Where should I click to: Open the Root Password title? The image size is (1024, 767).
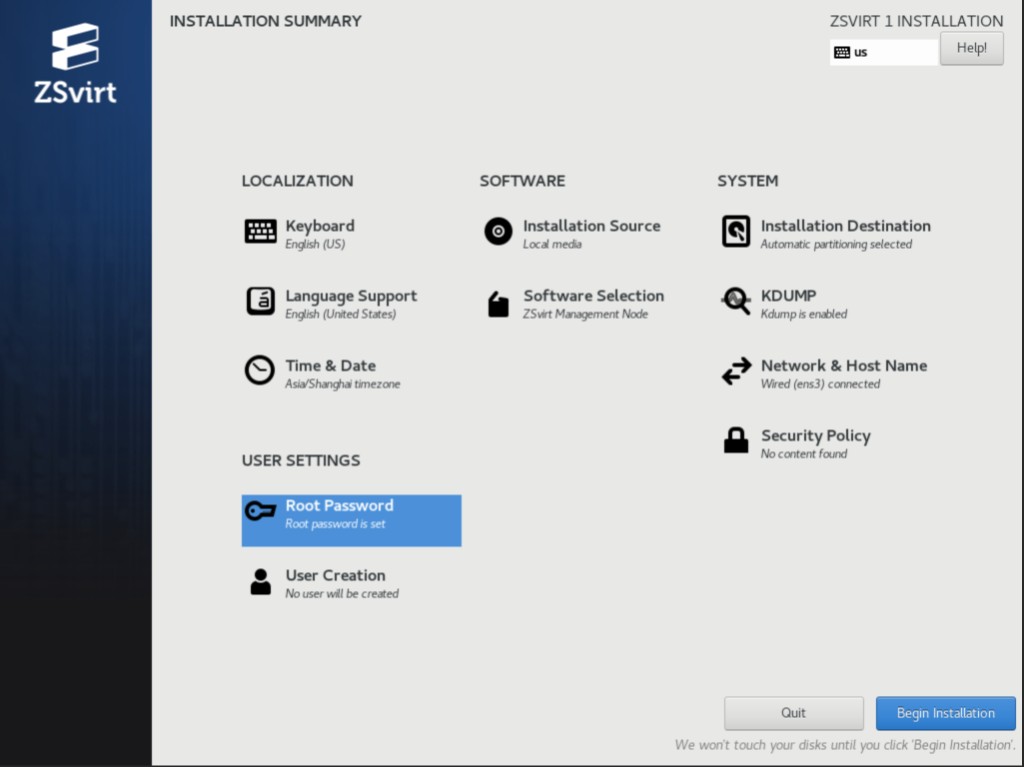(340, 506)
